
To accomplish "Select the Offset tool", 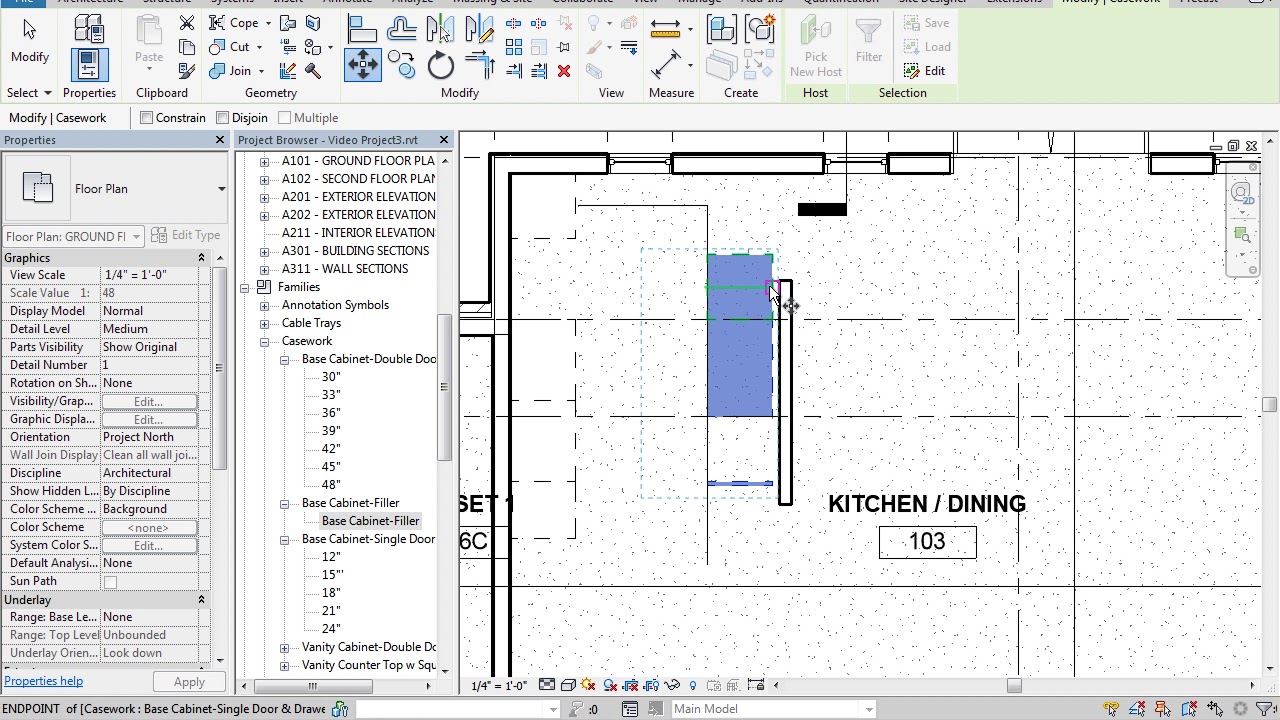I will point(402,29).
